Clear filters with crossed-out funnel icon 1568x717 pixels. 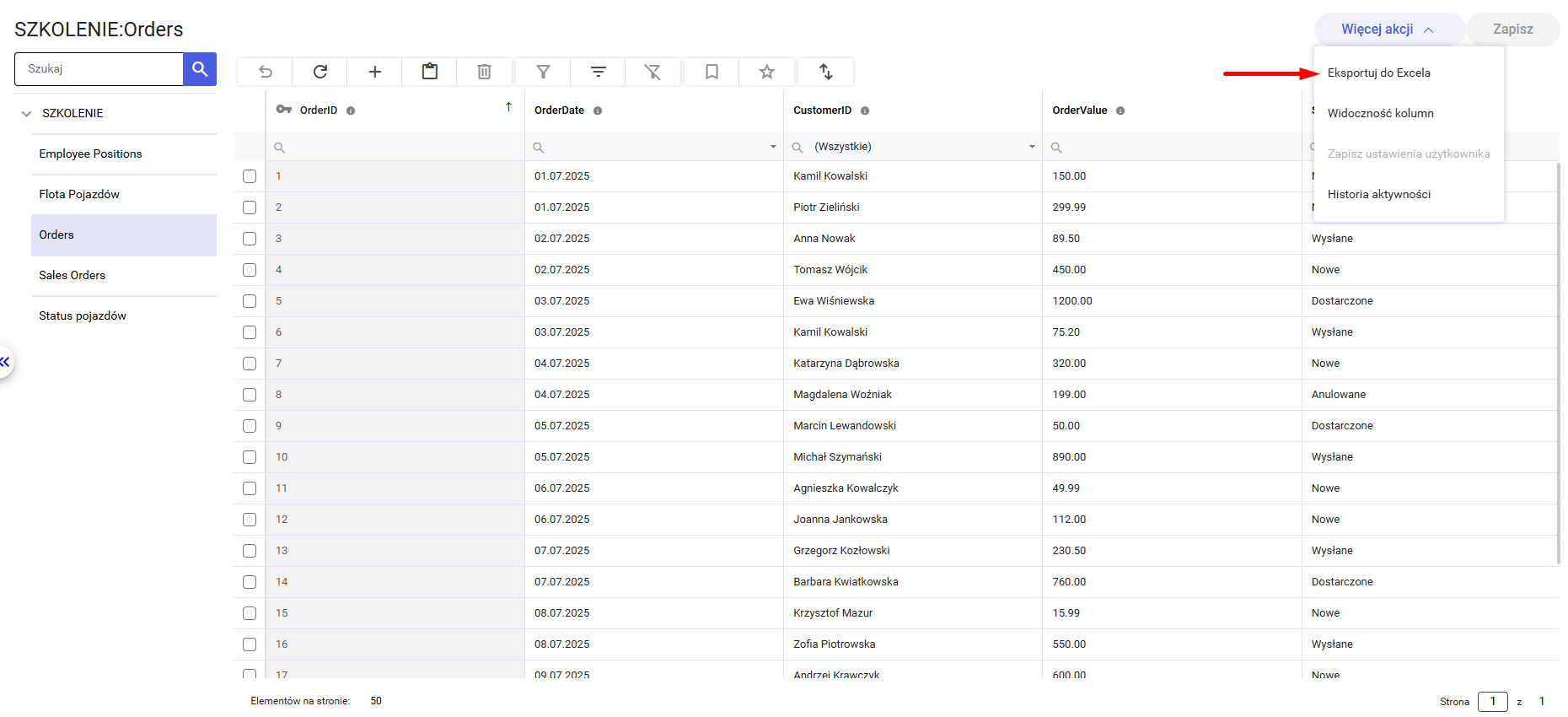[x=652, y=72]
